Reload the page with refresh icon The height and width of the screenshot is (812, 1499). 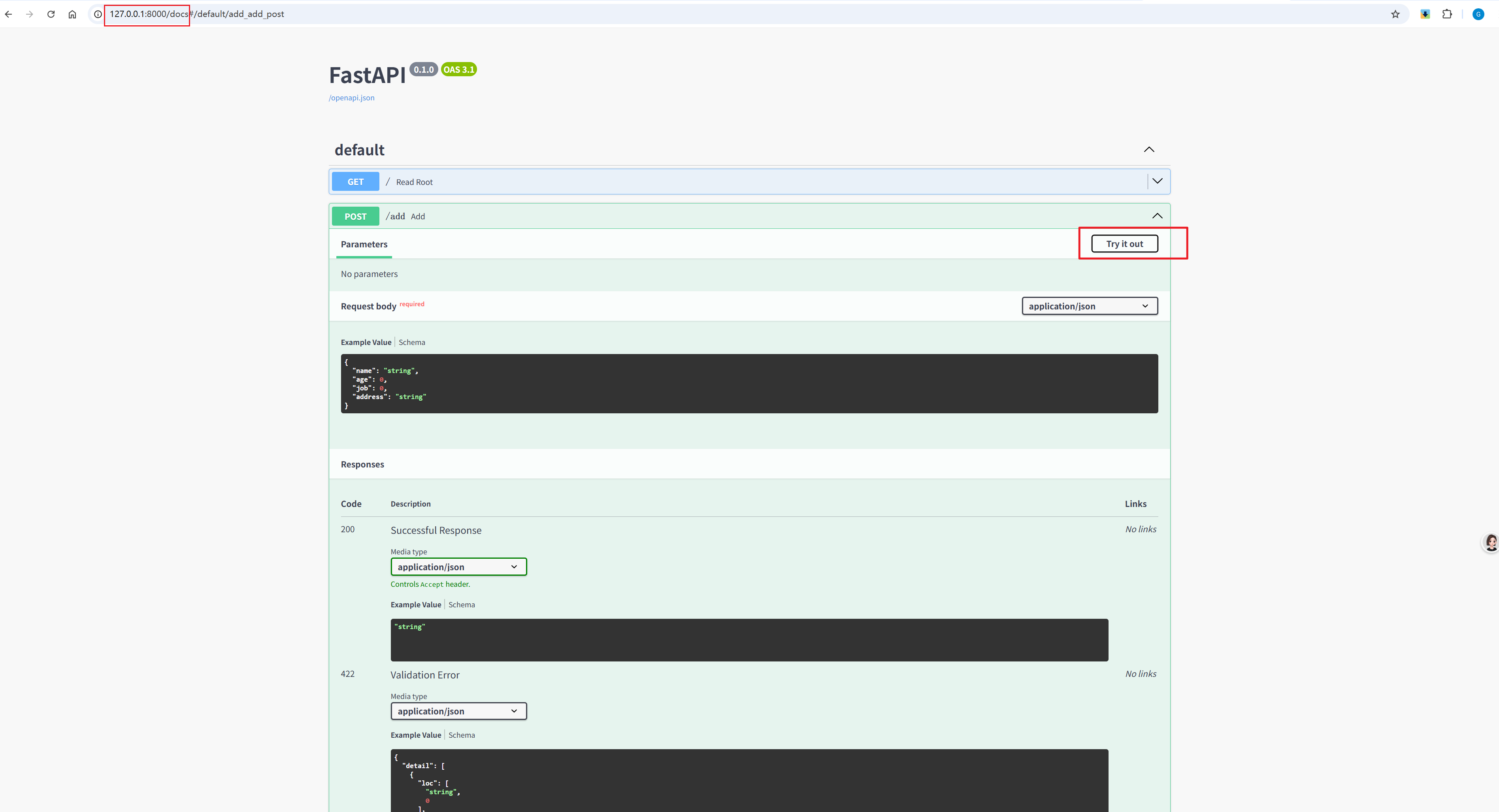[x=51, y=14]
